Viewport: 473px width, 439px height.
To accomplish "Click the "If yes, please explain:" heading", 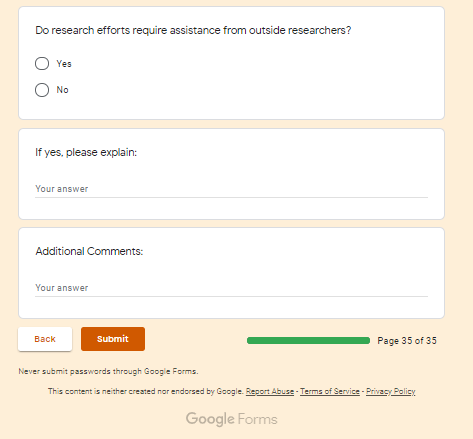I will 86,152.
